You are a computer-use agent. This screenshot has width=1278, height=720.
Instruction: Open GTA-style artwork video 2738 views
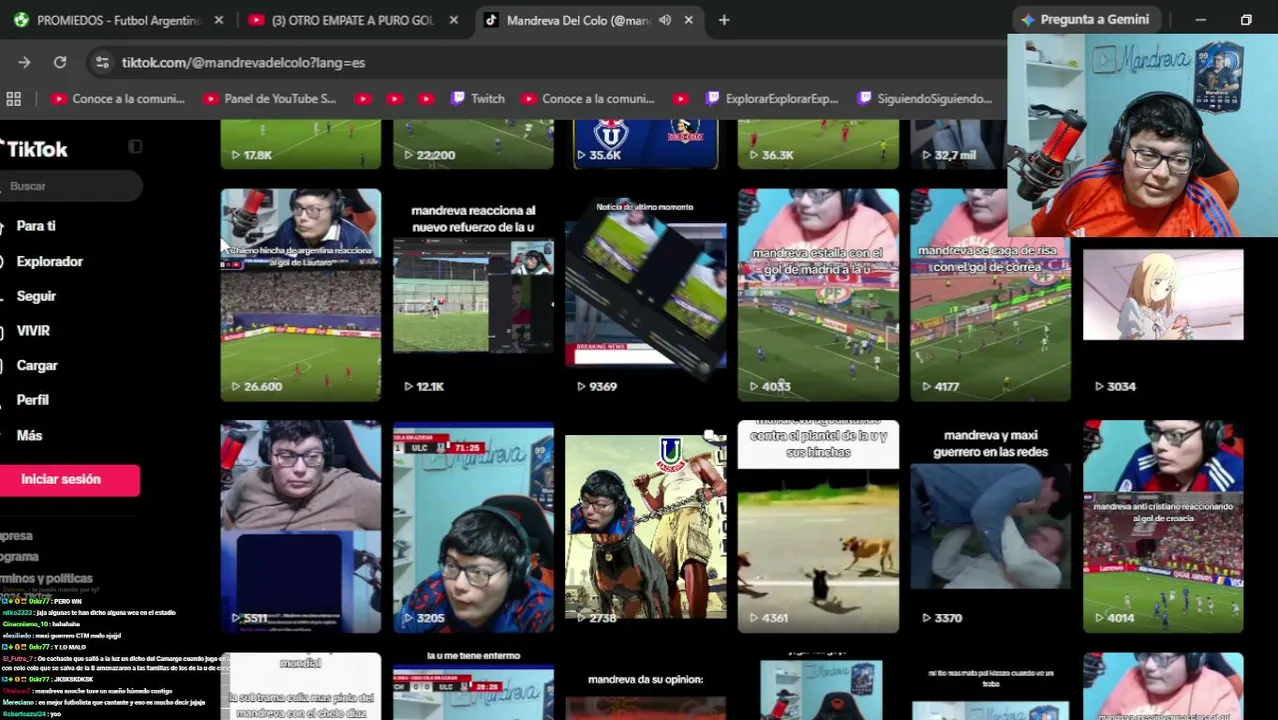[646, 527]
